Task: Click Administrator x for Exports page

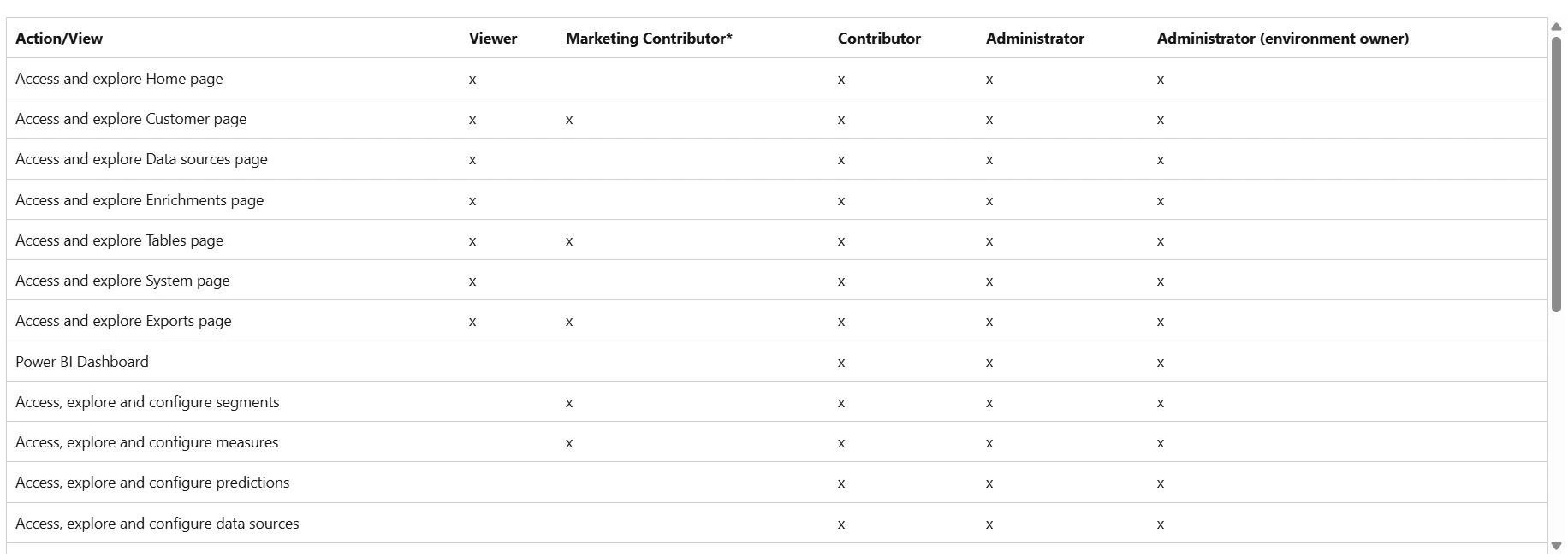Action: (989, 322)
